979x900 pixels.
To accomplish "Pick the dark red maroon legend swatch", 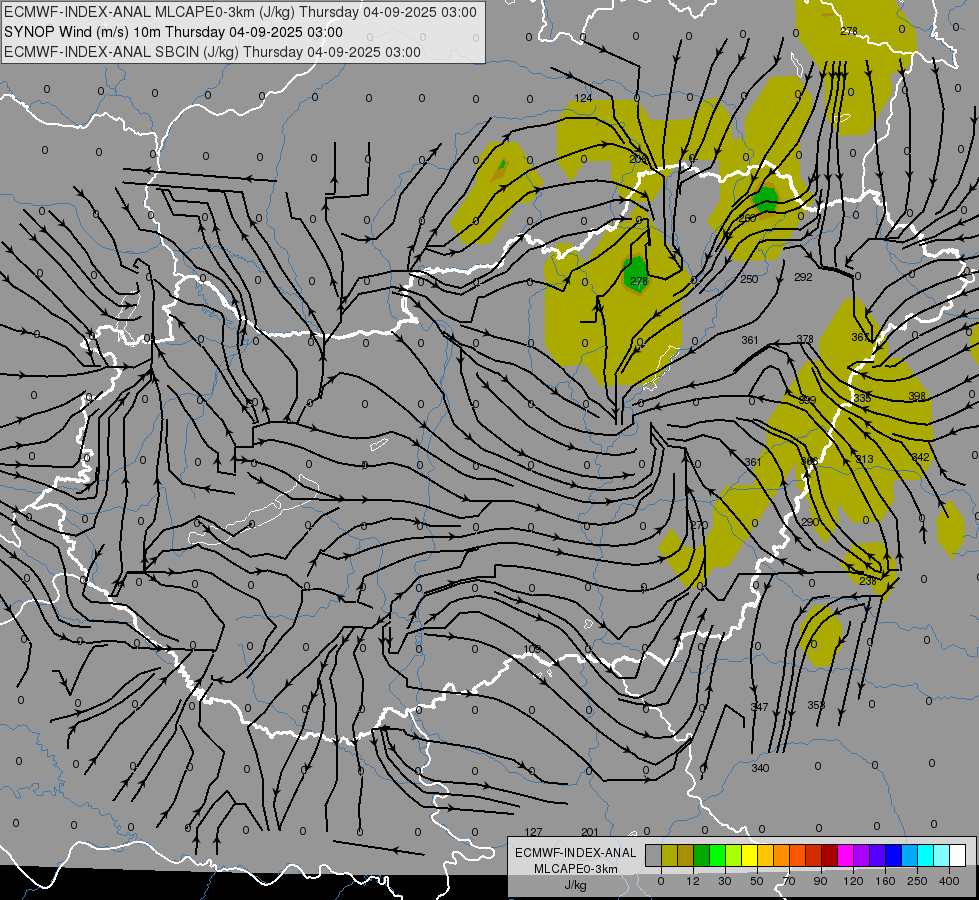I will (829, 856).
